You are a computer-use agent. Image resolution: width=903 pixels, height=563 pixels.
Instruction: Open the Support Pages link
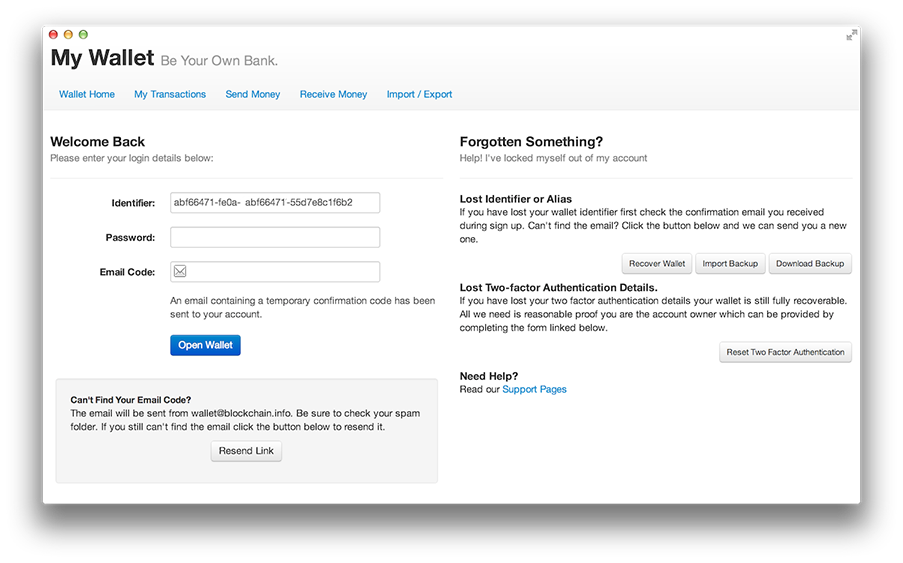click(x=534, y=390)
